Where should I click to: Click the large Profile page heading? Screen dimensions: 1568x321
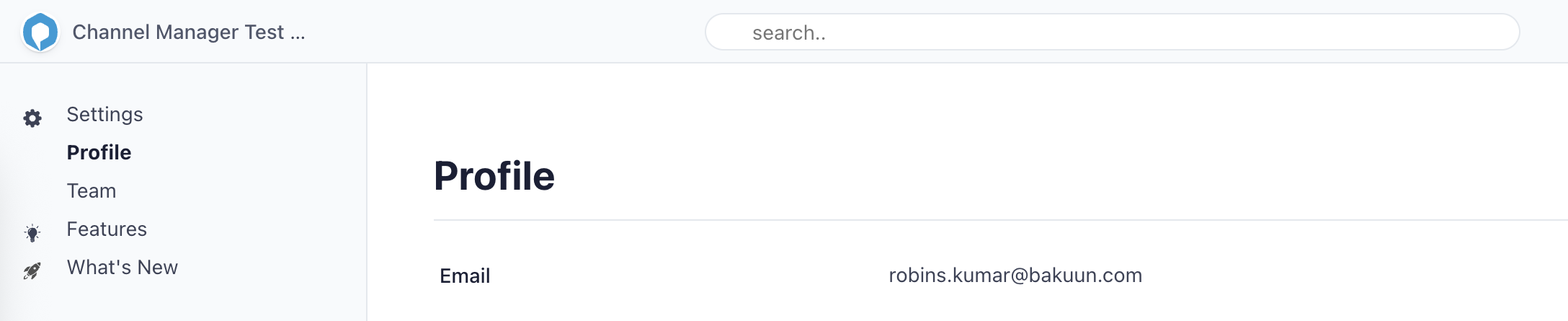point(494,176)
